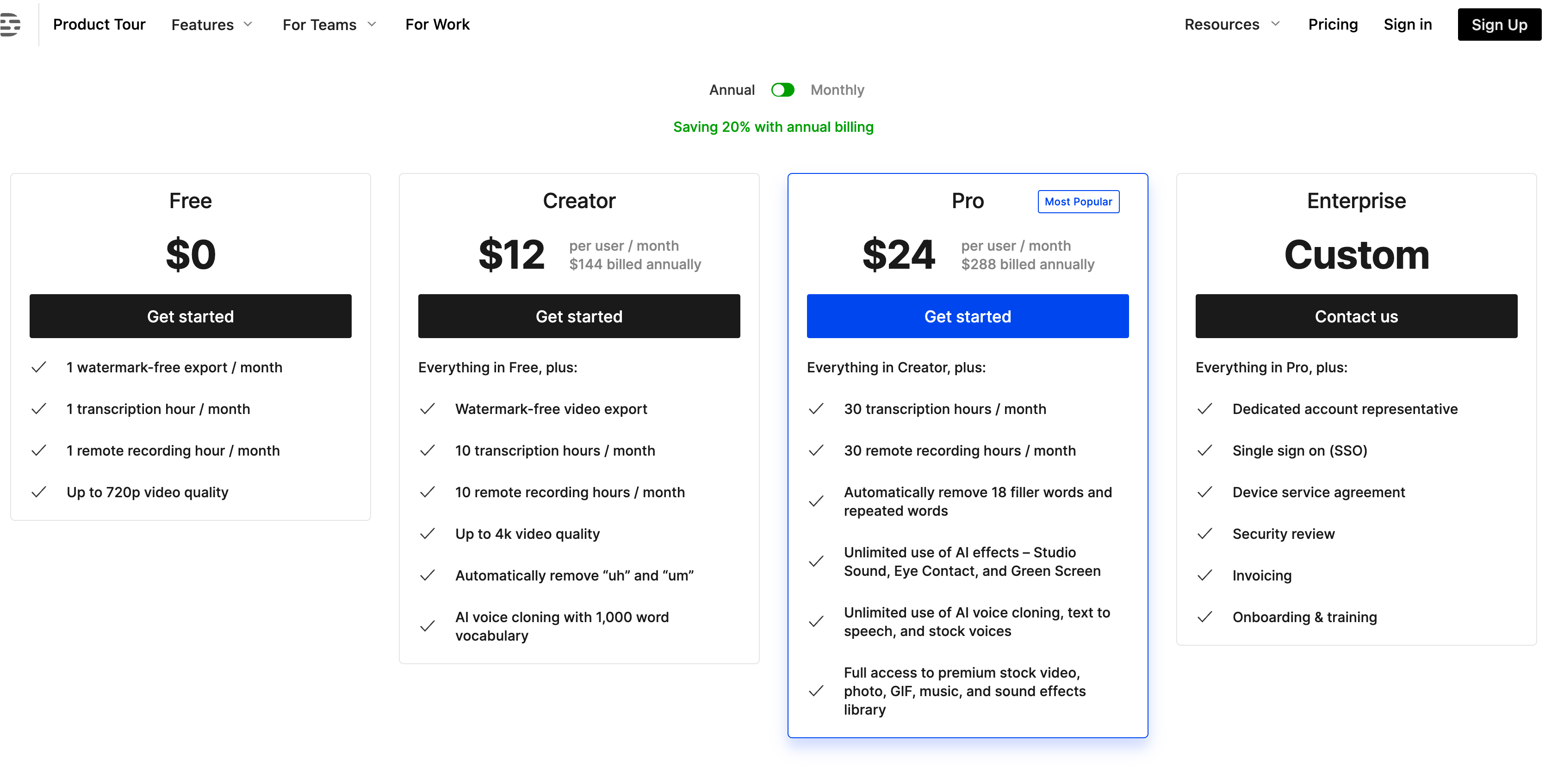Click Contact us under Enterprise
Image resolution: width=1564 pixels, height=784 pixels.
coord(1356,316)
